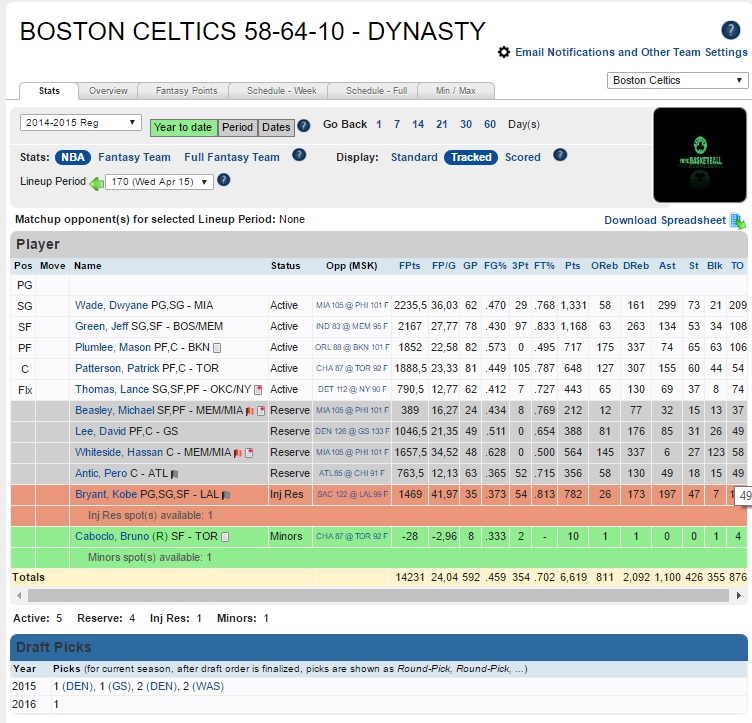752x723 pixels.
Task: Open Mason Plumlee's news note icon
Action: point(217,348)
